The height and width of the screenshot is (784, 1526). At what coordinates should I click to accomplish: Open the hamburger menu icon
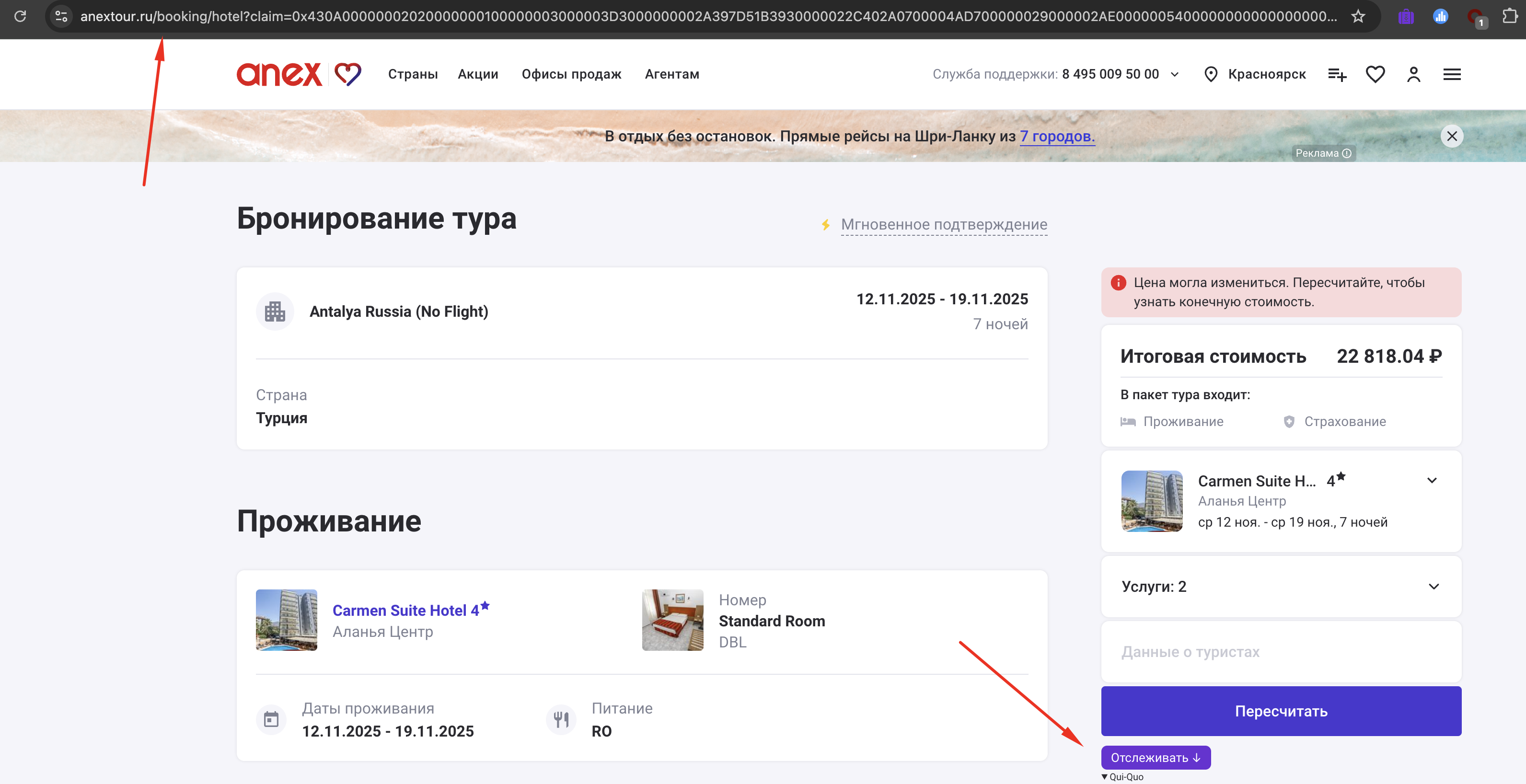pyautogui.click(x=1451, y=75)
